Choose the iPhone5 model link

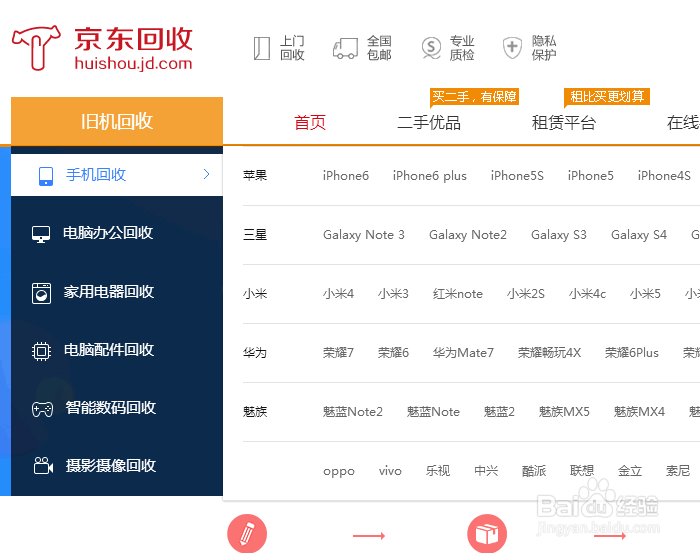(591, 176)
